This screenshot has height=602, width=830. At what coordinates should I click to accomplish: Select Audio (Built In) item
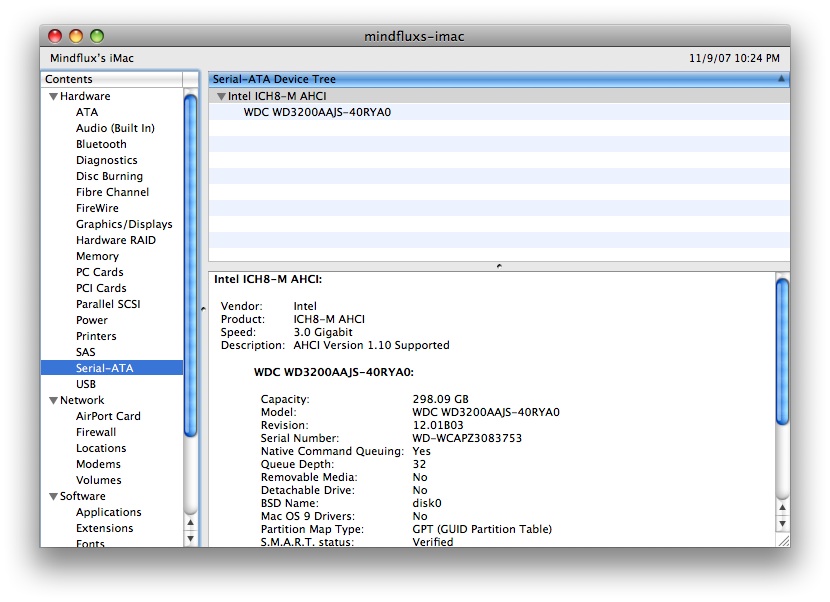115,128
